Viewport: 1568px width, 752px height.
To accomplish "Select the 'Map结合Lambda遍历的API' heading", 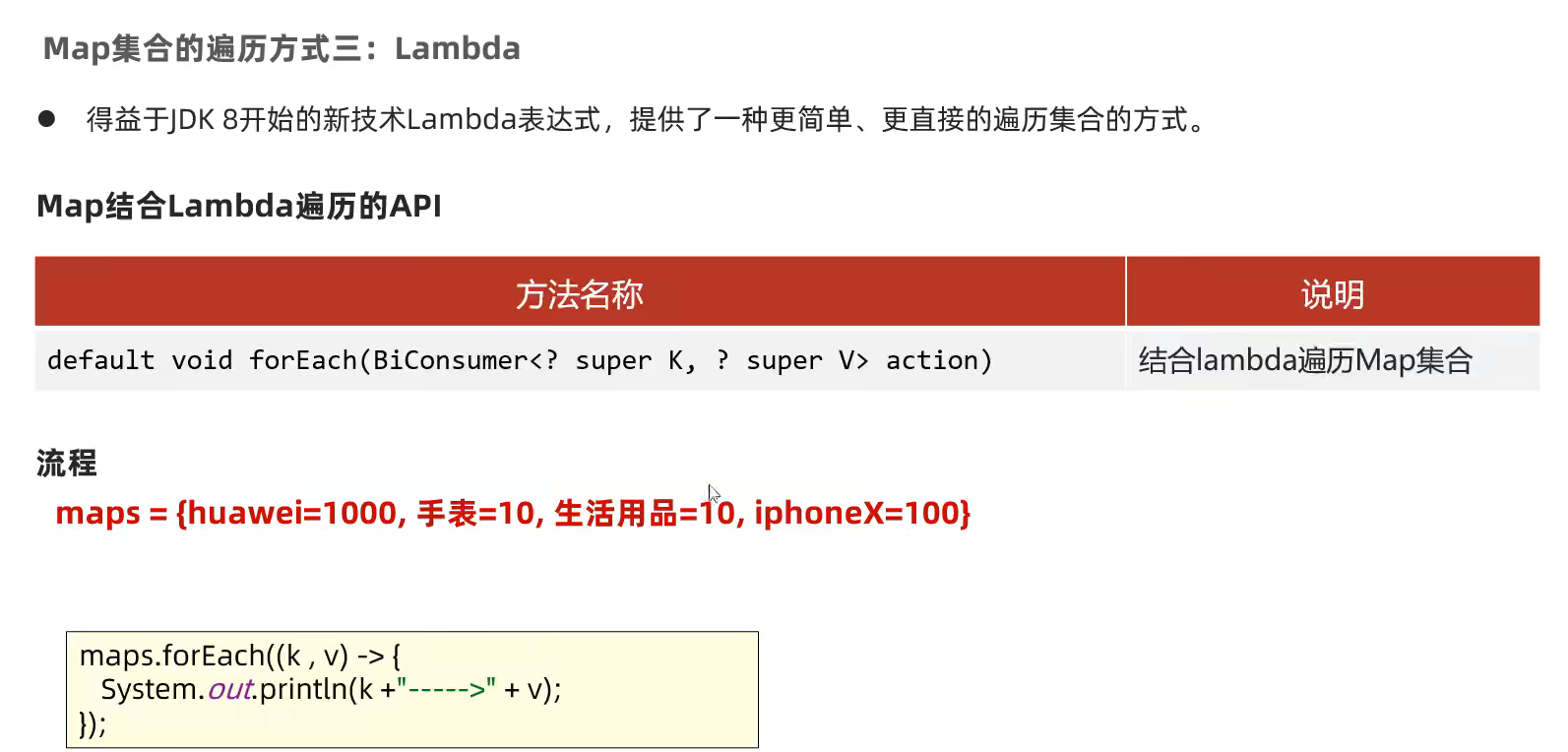I will [x=239, y=206].
